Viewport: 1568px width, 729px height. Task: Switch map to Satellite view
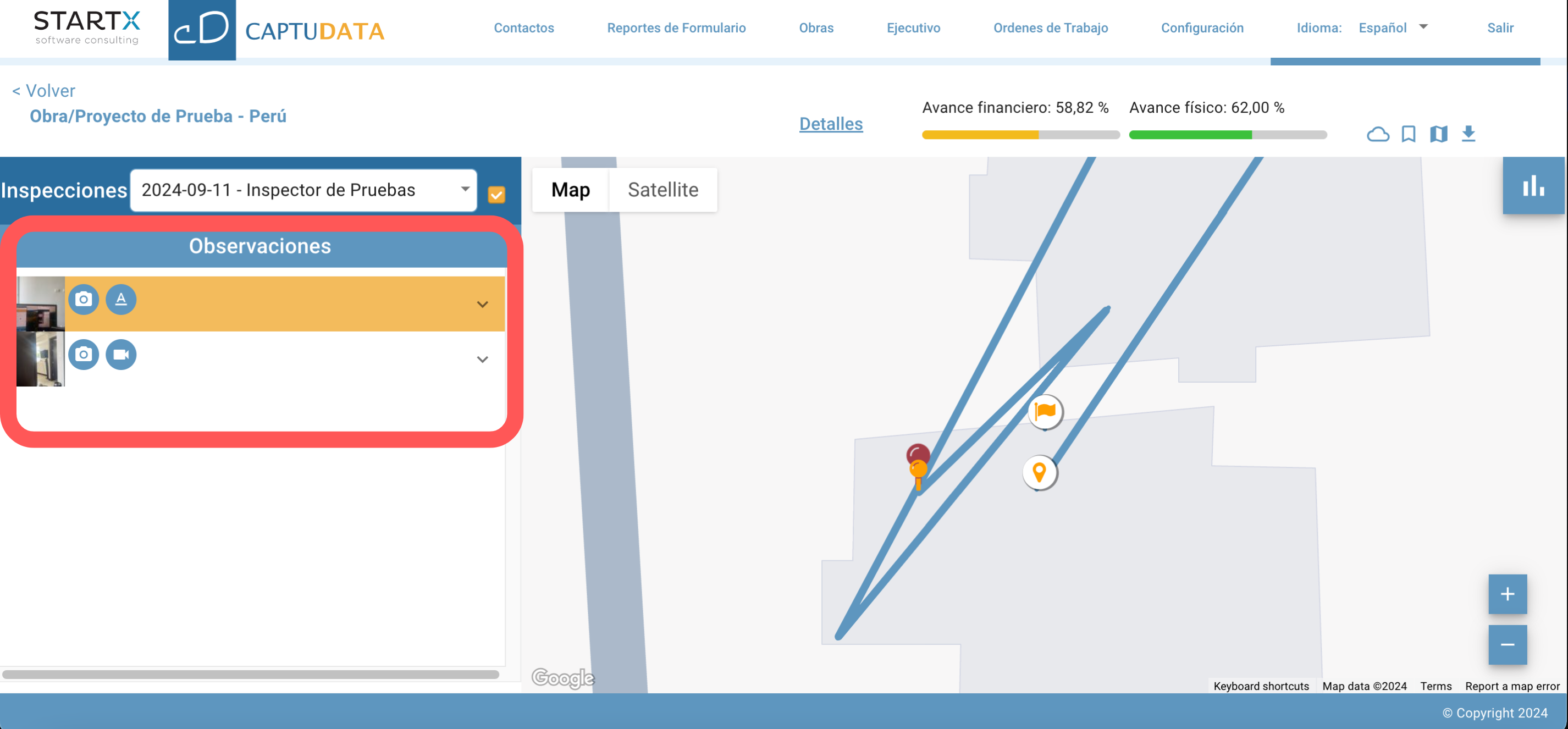(663, 190)
